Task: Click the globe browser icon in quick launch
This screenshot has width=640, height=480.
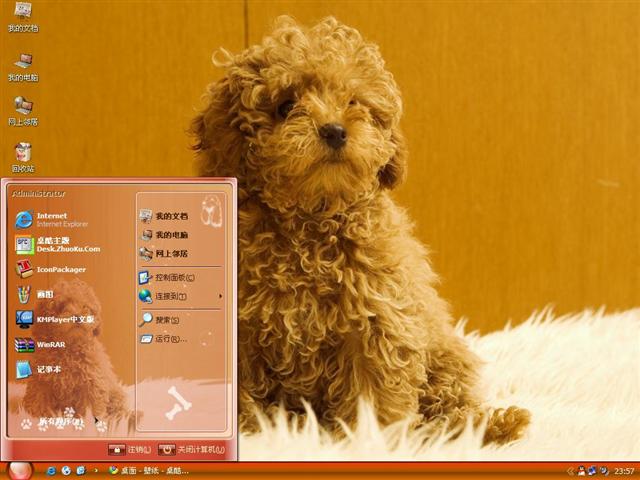Action: [x=66, y=471]
